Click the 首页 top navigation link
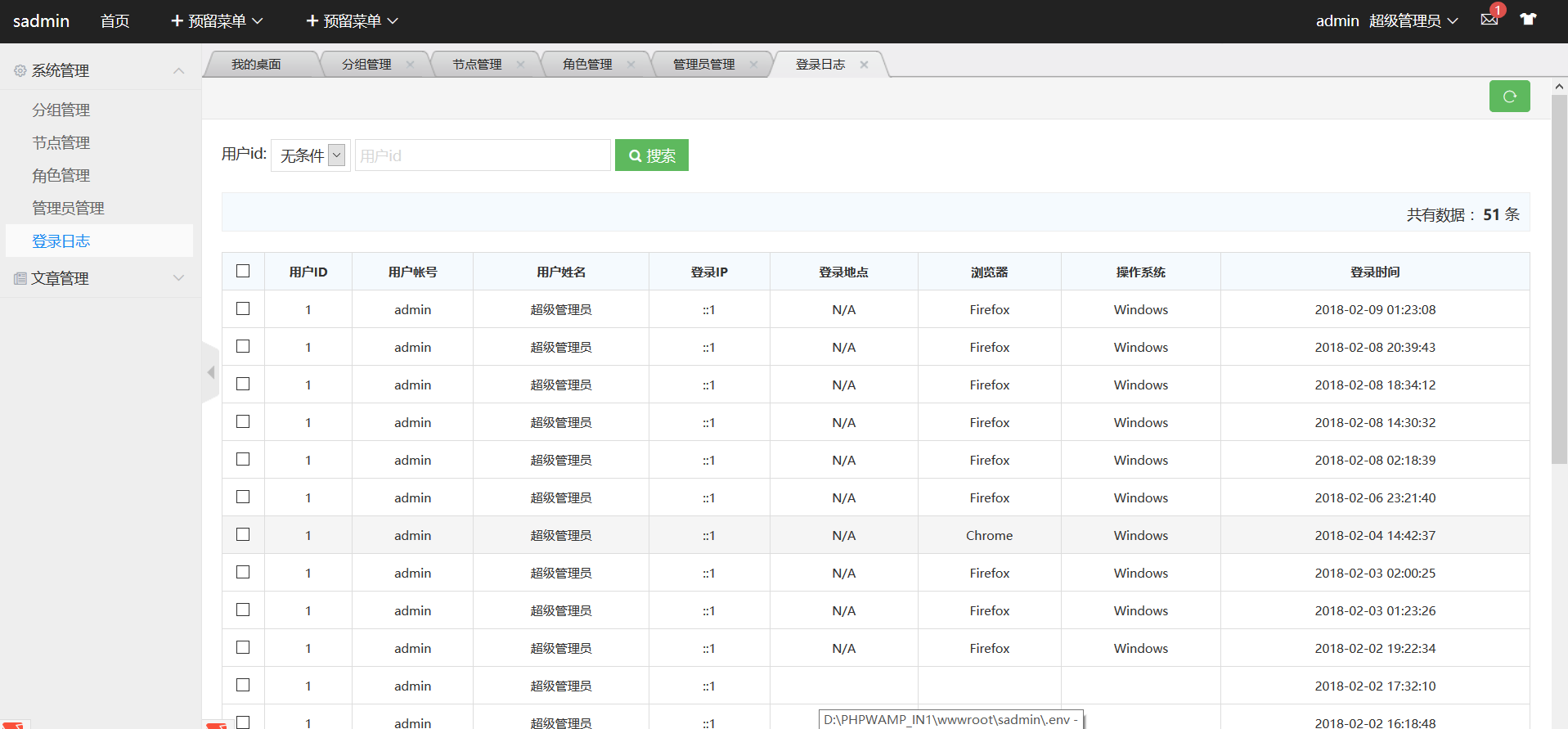Image resolution: width=1568 pixels, height=729 pixels. pyautogui.click(x=115, y=21)
